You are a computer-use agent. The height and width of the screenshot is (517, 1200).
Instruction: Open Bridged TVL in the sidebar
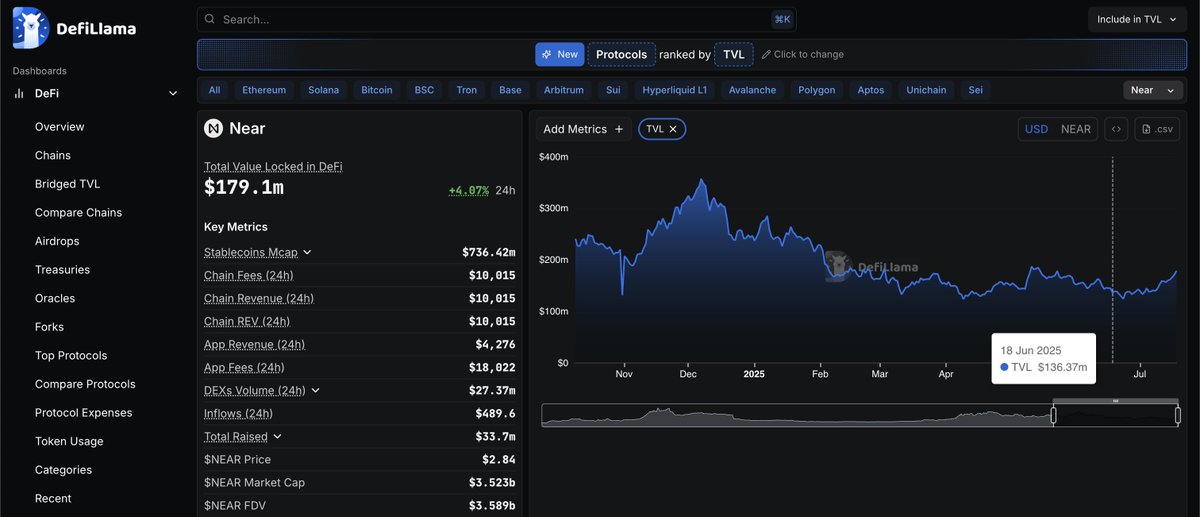point(67,184)
